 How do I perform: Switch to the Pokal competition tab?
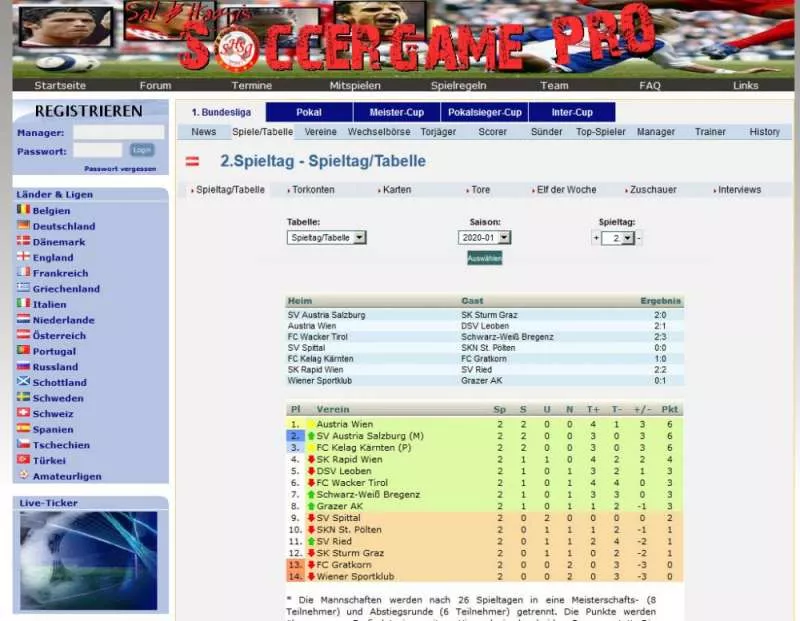(x=309, y=112)
